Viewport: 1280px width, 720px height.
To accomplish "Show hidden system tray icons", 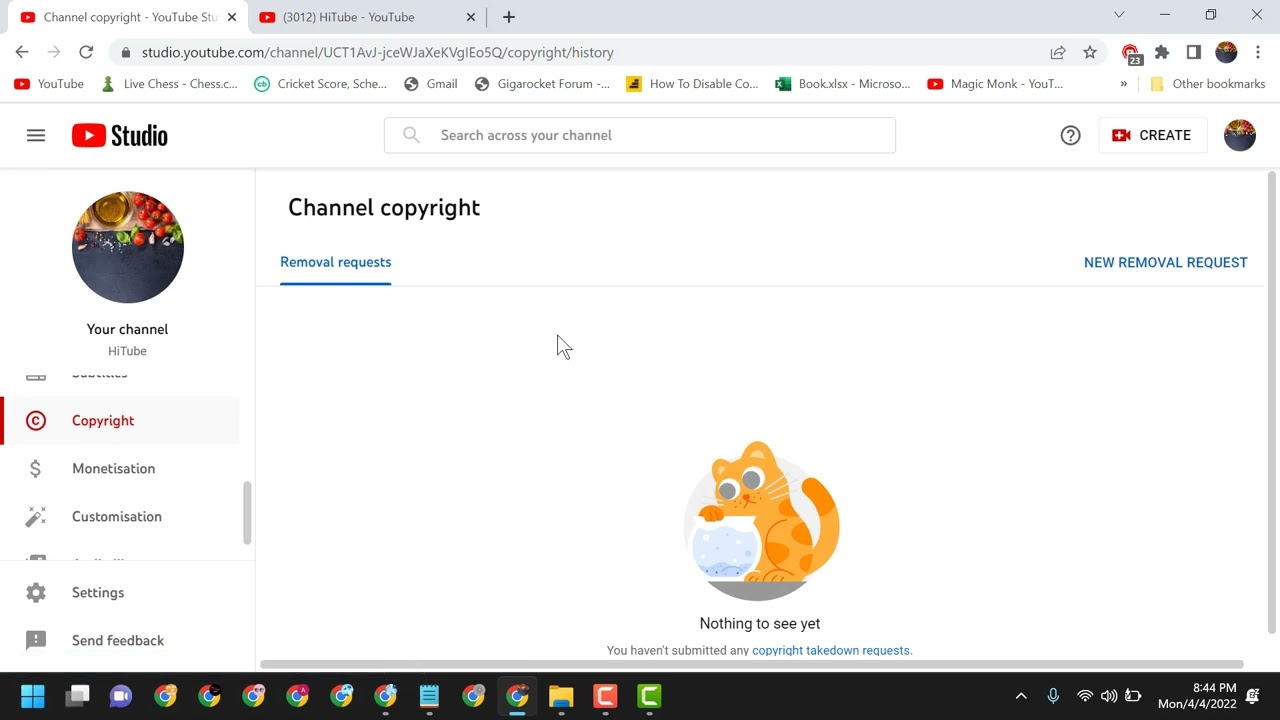I will click(1021, 696).
